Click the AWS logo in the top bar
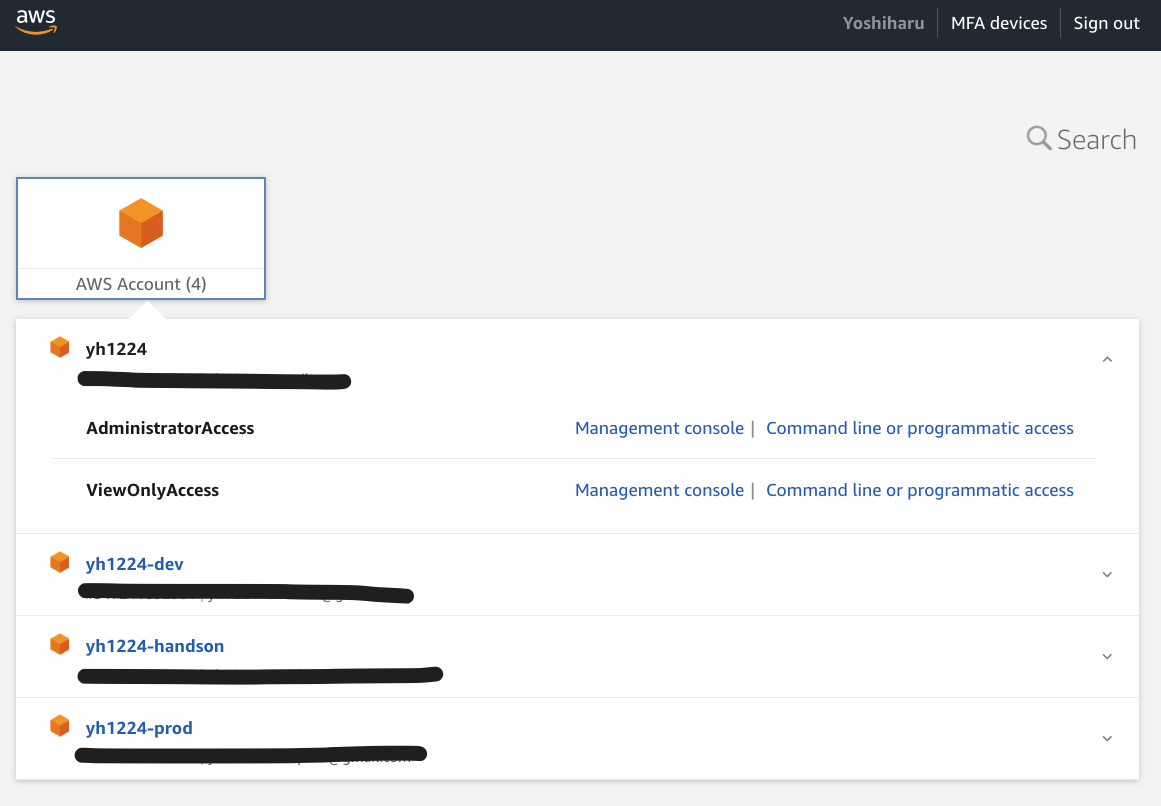 35,22
